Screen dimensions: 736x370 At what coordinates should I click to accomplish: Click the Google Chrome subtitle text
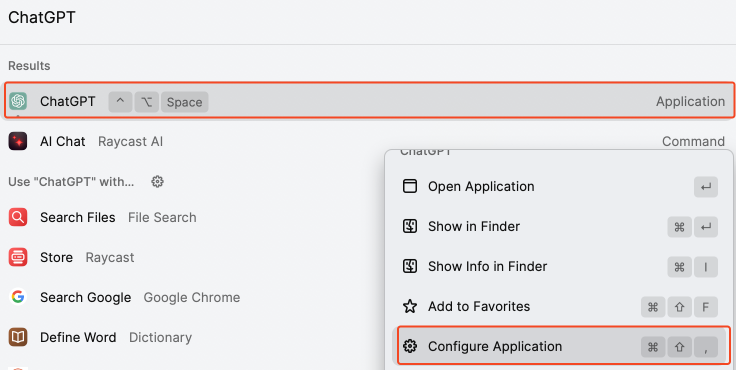(x=192, y=297)
